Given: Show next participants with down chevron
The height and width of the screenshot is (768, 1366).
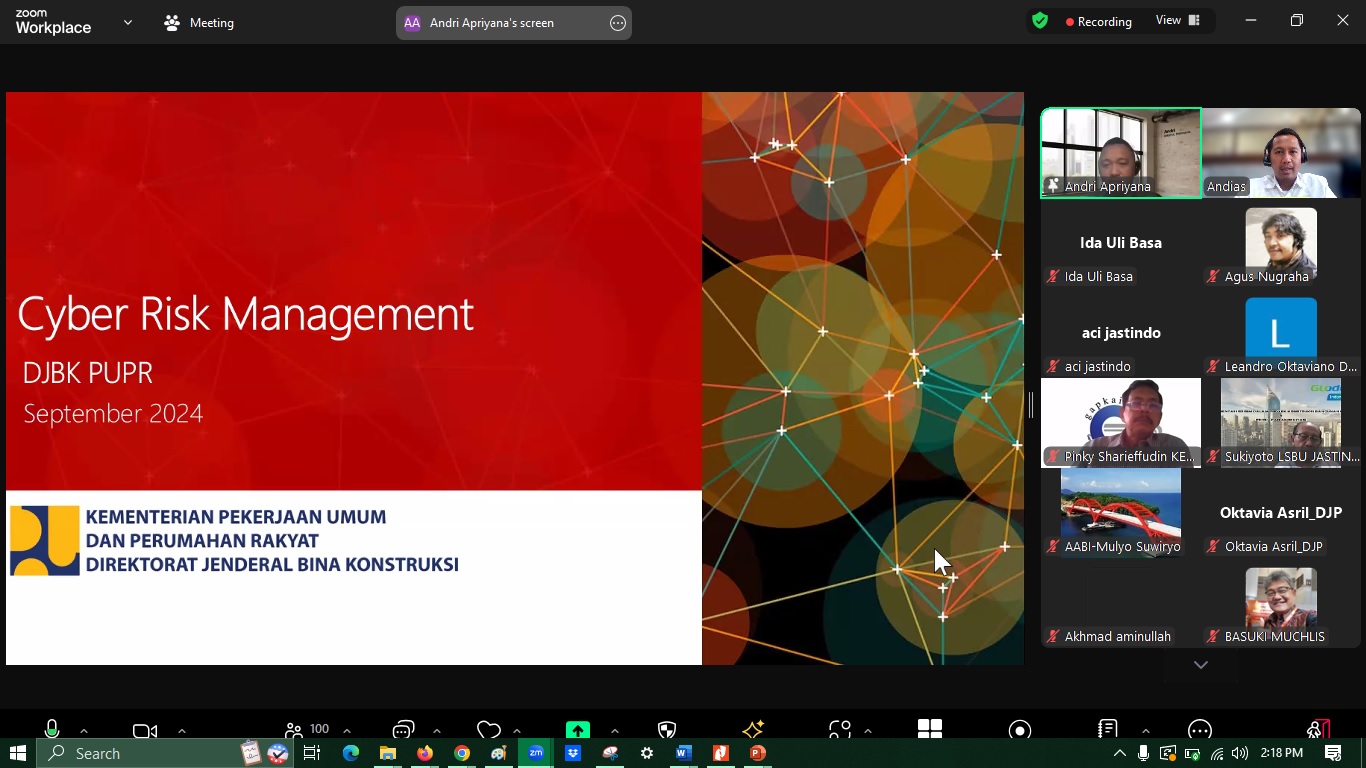Looking at the screenshot, I should 1201,665.
